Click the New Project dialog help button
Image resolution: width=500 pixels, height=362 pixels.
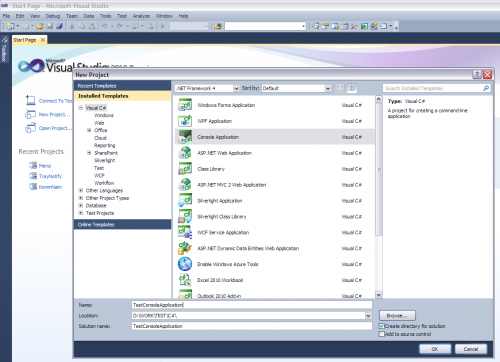tap(477, 74)
